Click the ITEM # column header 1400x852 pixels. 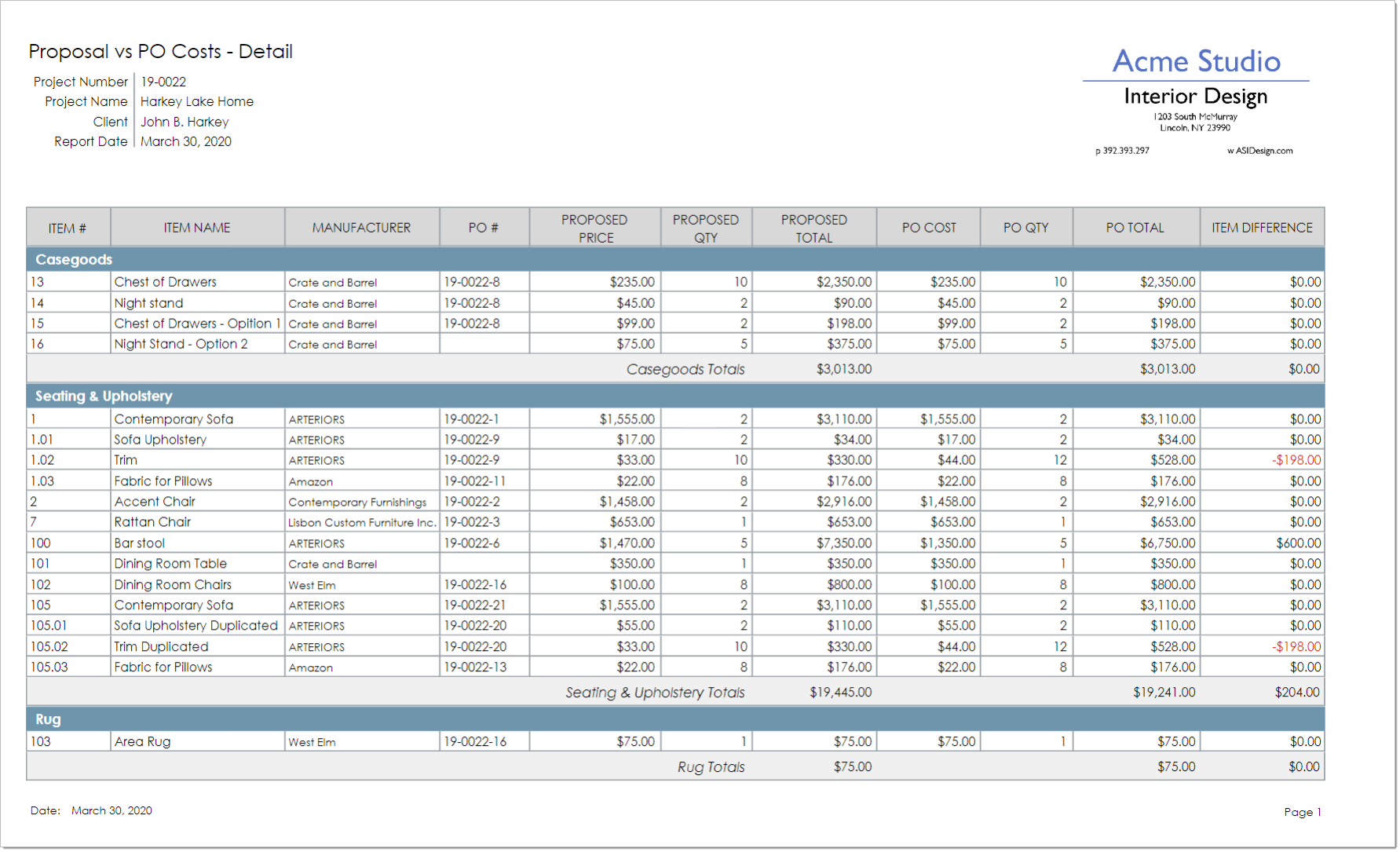[x=68, y=228]
